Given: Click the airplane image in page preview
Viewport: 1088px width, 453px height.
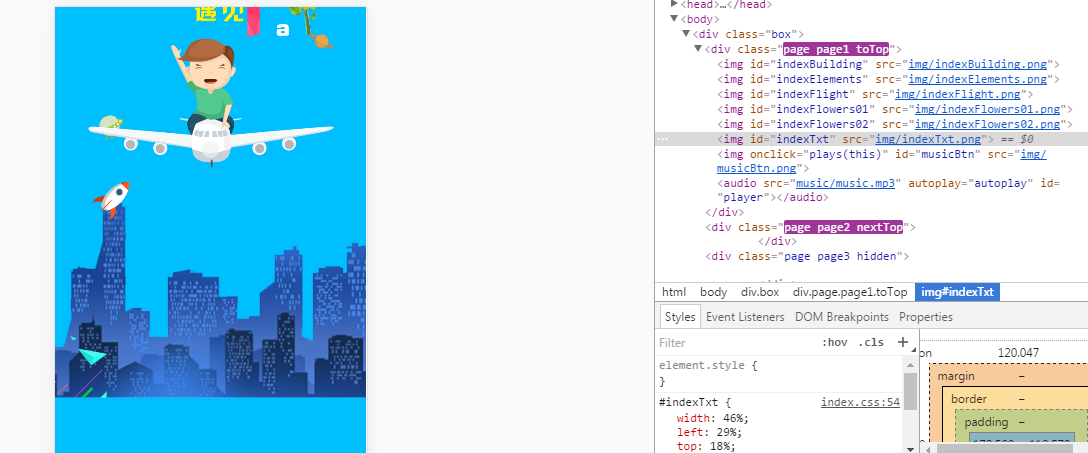Looking at the screenshot, I should [211, 101].
